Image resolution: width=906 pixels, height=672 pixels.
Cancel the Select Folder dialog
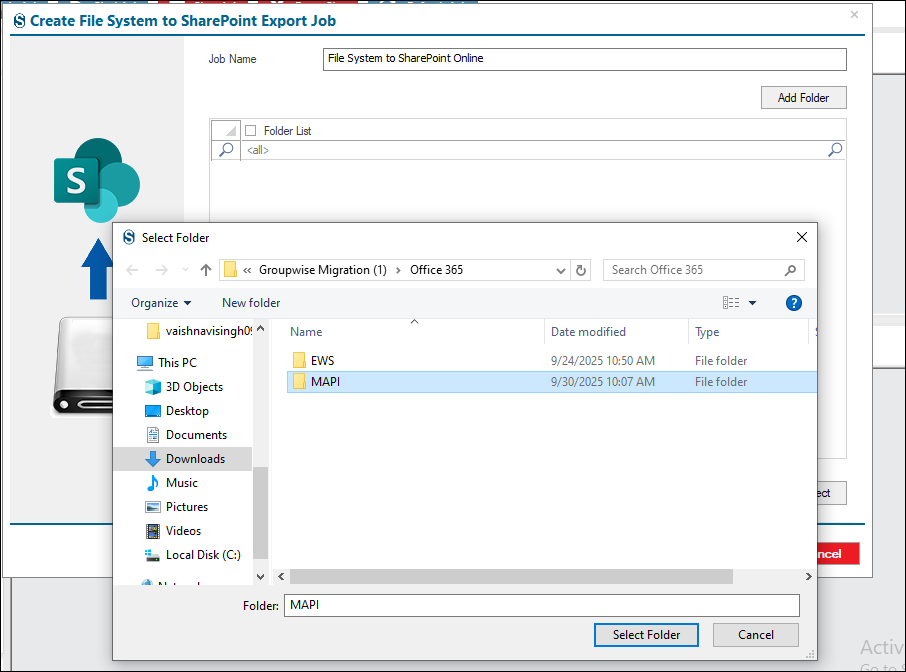[x=756, y=634]
